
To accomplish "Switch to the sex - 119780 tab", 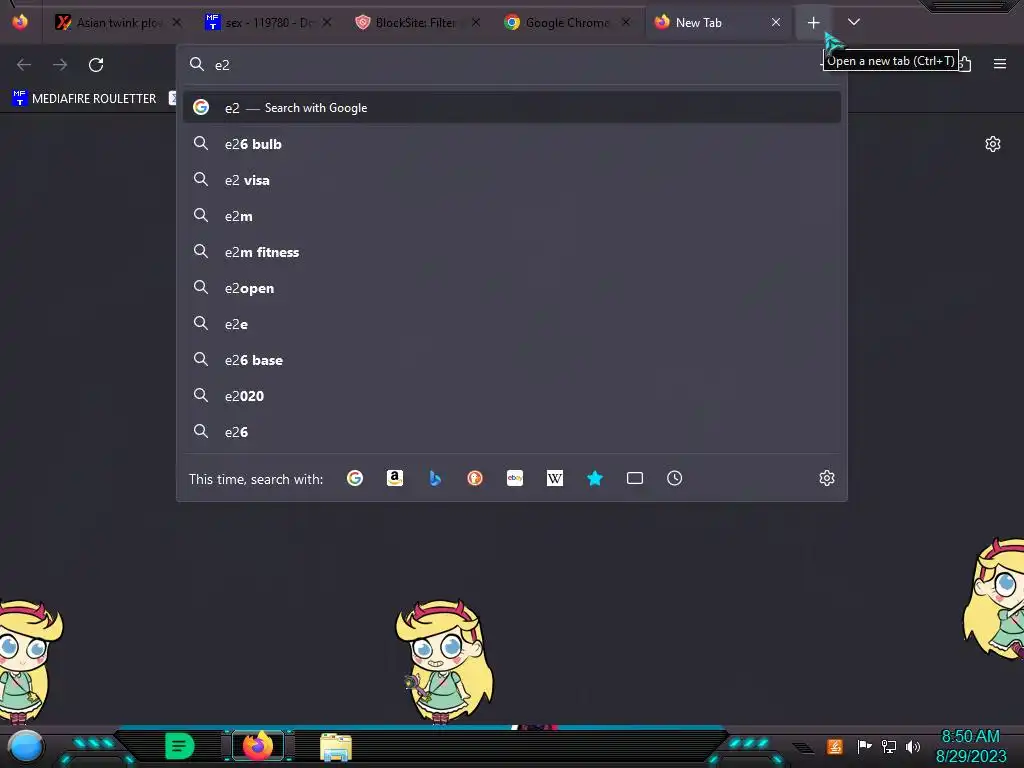I will 268,23.
